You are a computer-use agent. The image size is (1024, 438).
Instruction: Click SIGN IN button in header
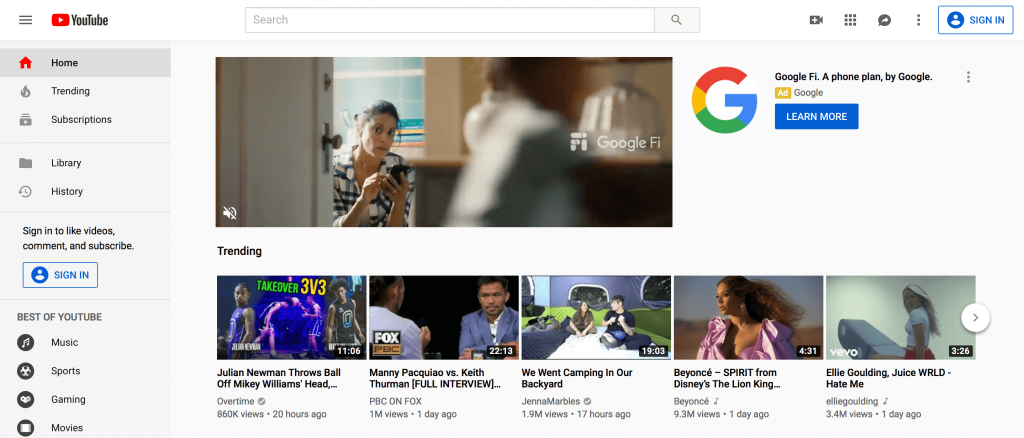pyautogui.click(x=976, y=20)
